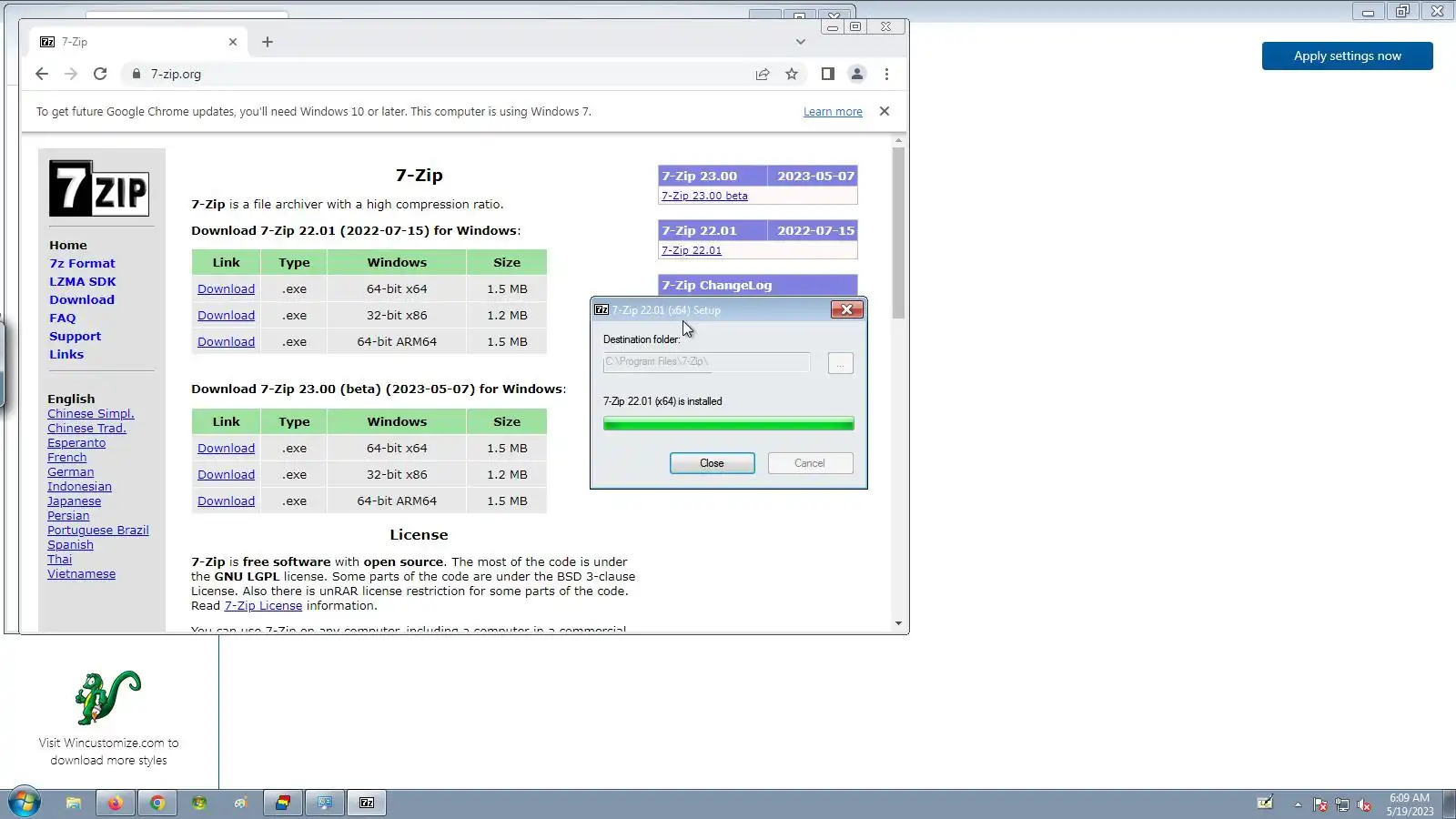1456x819 pixels.
Task: Click the Chrome back arrow
Action: click(42, 74)
